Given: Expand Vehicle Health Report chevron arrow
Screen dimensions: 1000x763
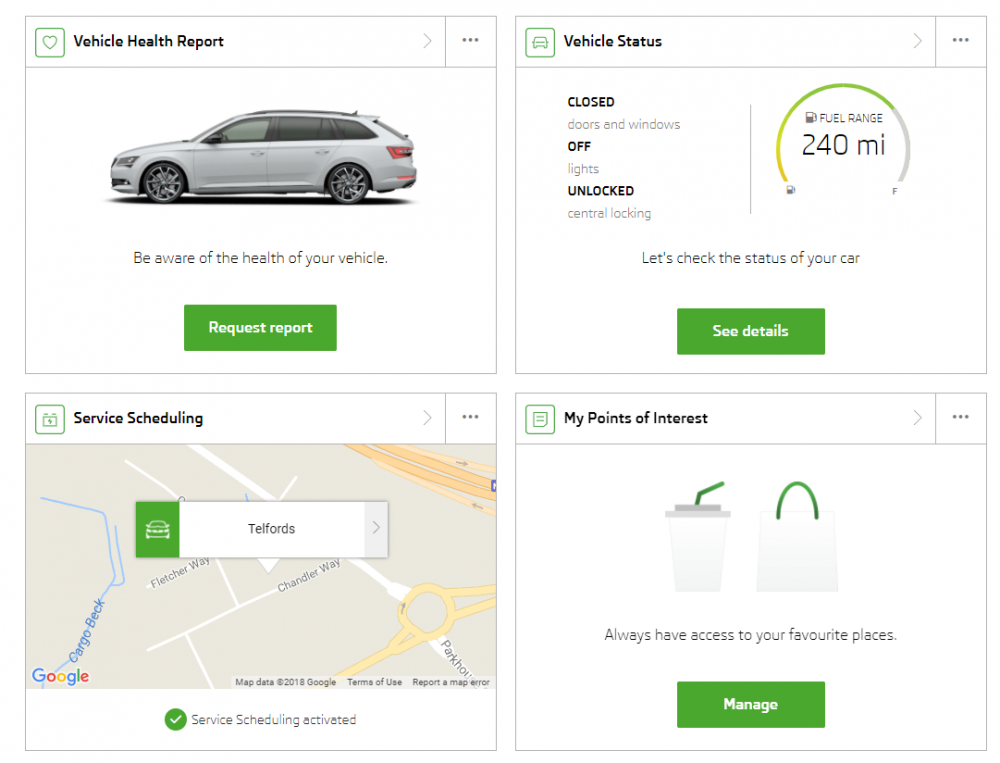Looking at the screenshot, I should point(427,41).
